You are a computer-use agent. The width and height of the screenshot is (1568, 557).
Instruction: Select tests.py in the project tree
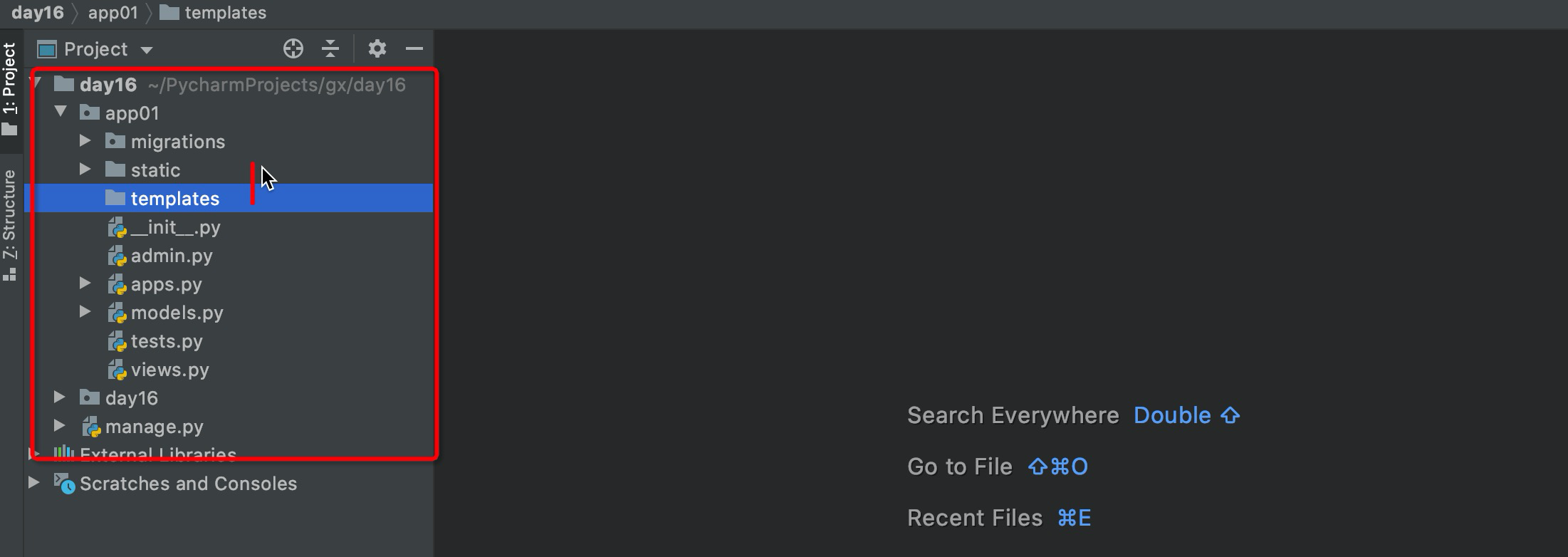click(x=167, y=341)
